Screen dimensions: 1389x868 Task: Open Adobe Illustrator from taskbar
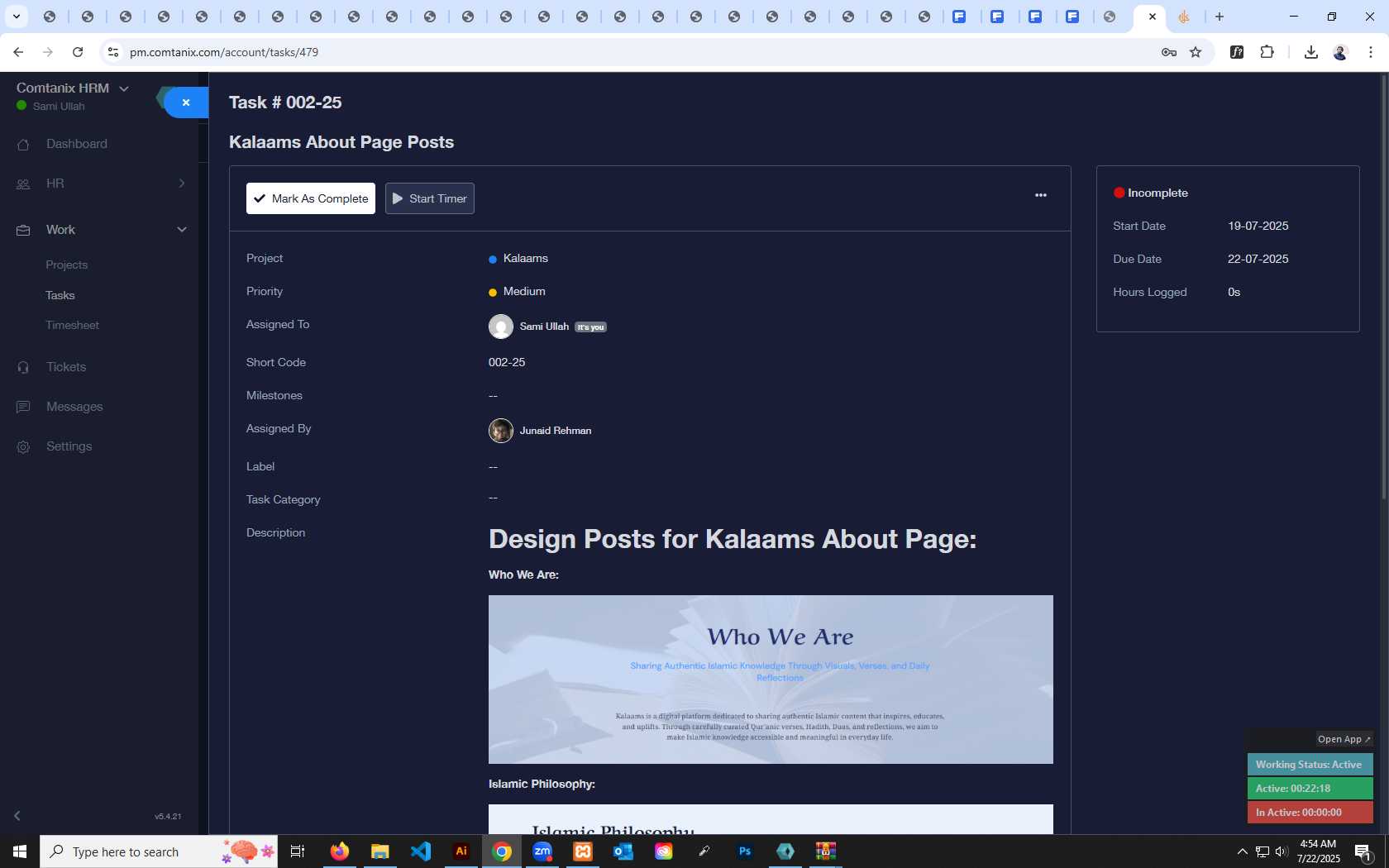coord(461,851)
